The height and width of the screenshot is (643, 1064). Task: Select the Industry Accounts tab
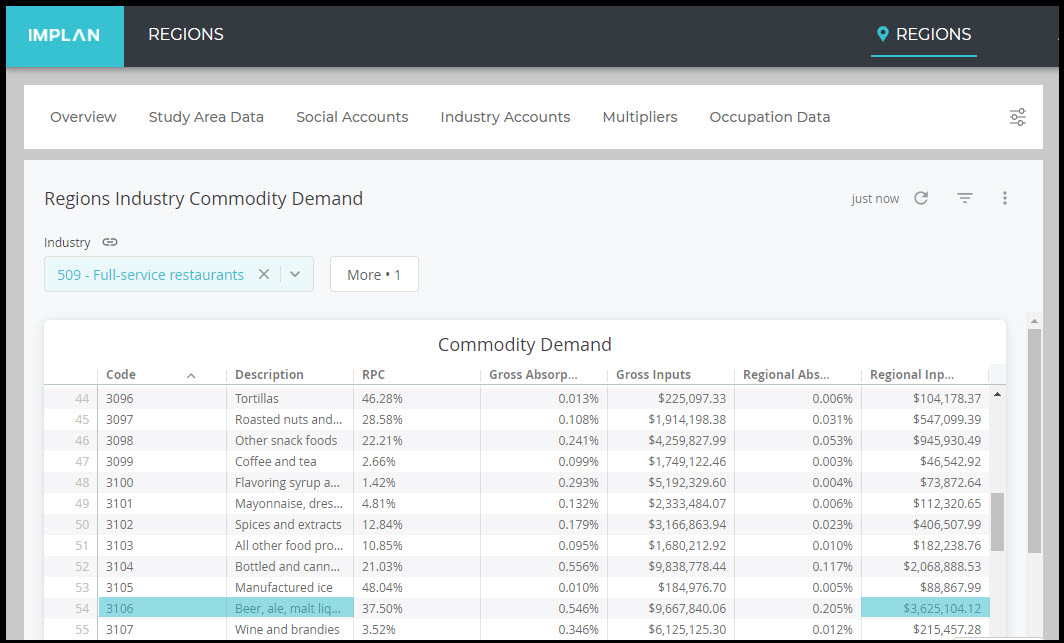click(505, 117)
